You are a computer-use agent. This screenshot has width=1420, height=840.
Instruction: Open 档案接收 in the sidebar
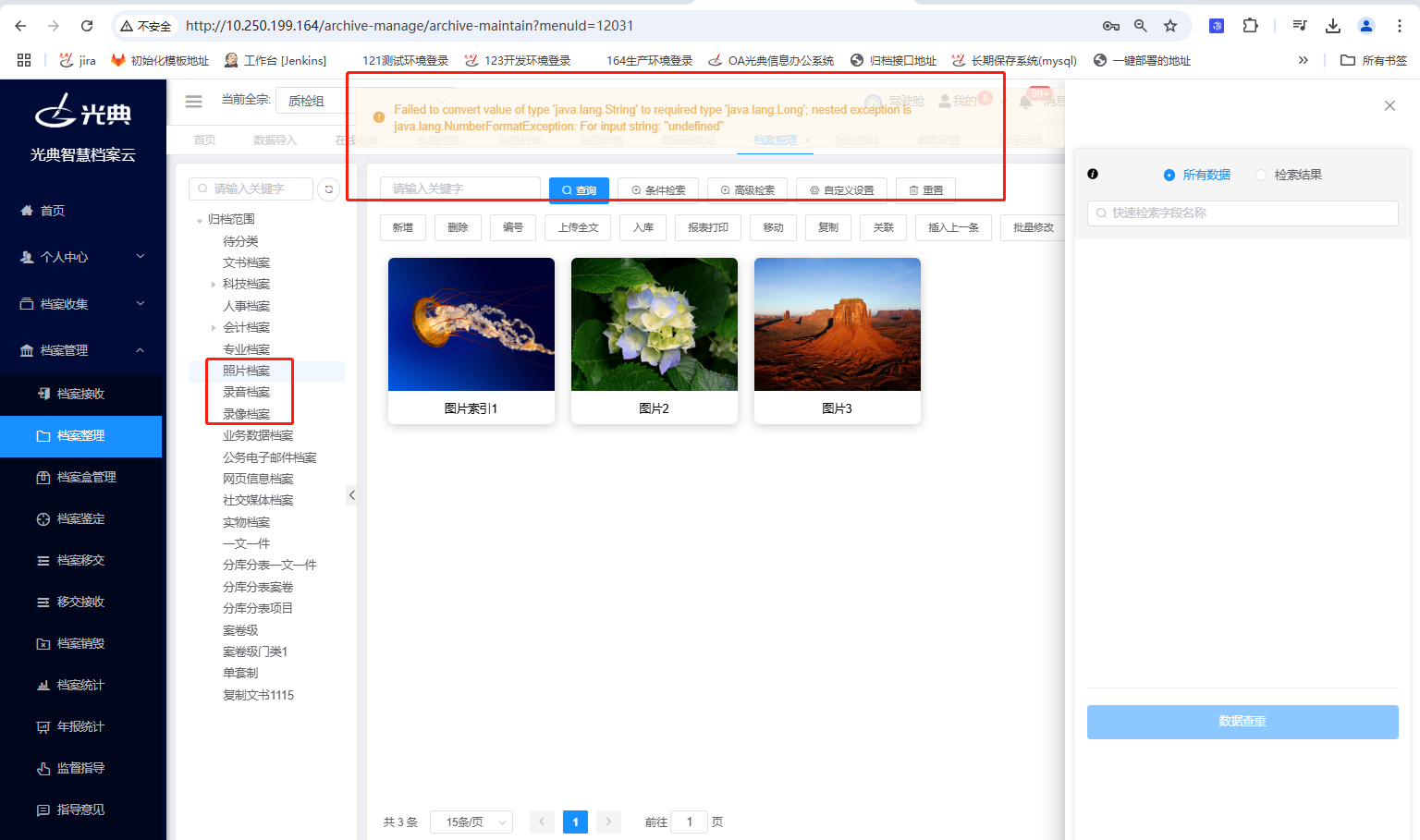80,394
